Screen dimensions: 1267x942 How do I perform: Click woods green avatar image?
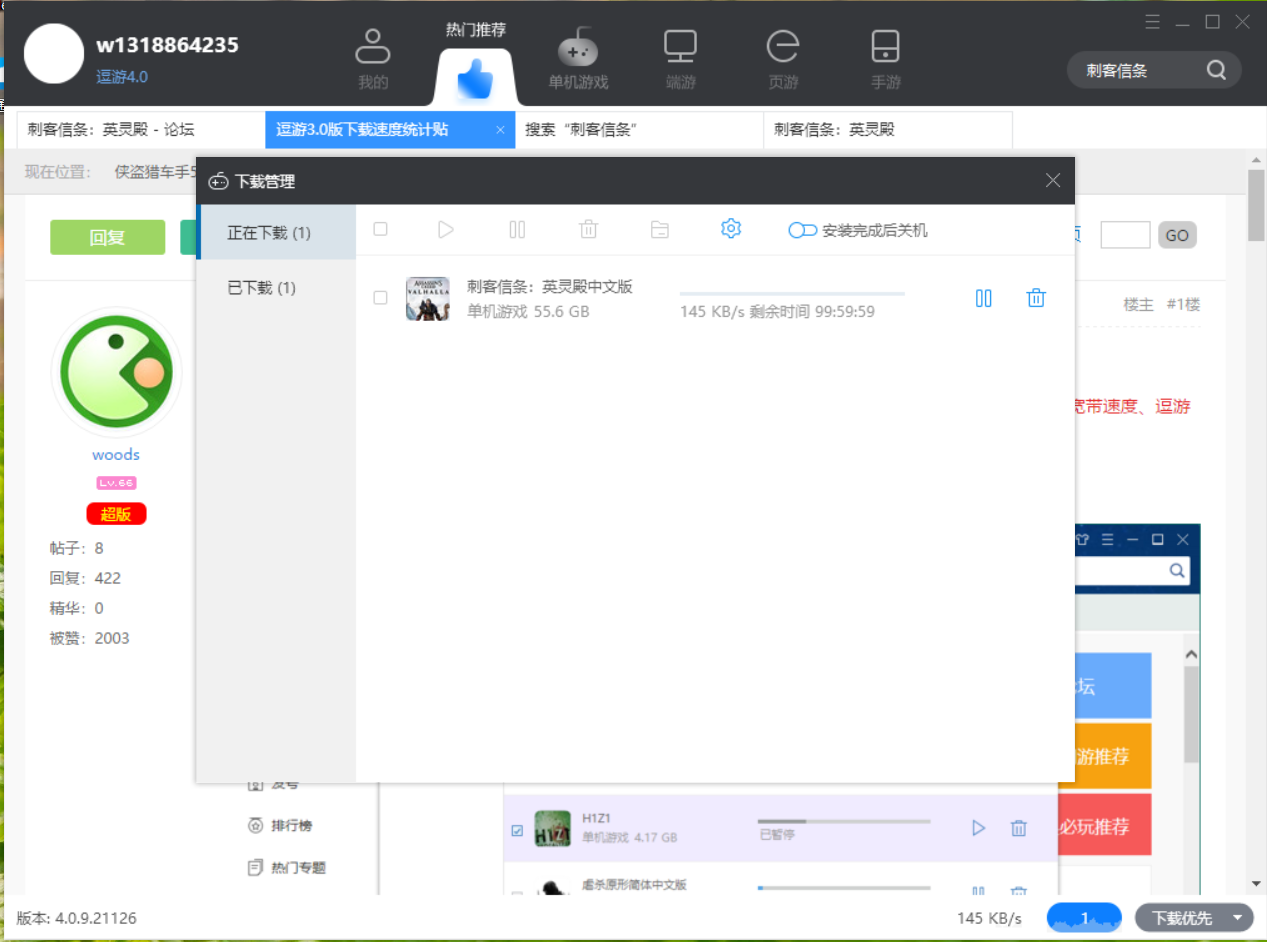click(x=116, y=372)
